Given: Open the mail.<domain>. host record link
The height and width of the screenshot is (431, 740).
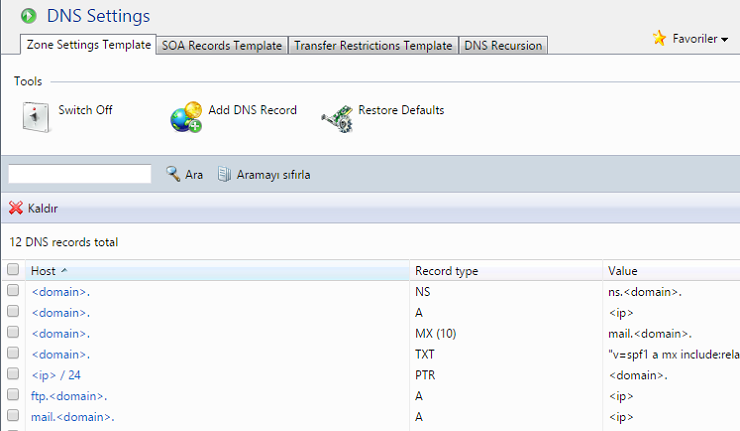Looking at the screenshot, I should tap(72, 416).
